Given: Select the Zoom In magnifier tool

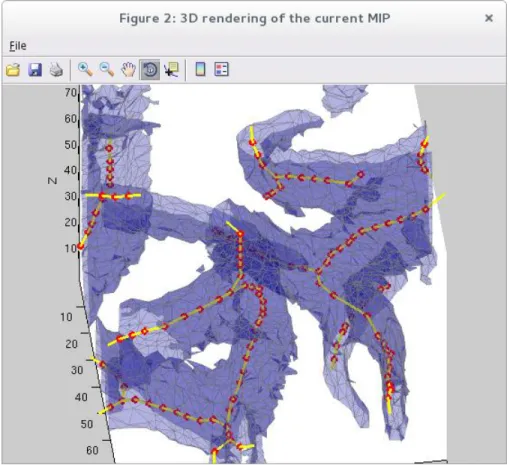Looking at the screenshot, I should [x=85, y=70].
